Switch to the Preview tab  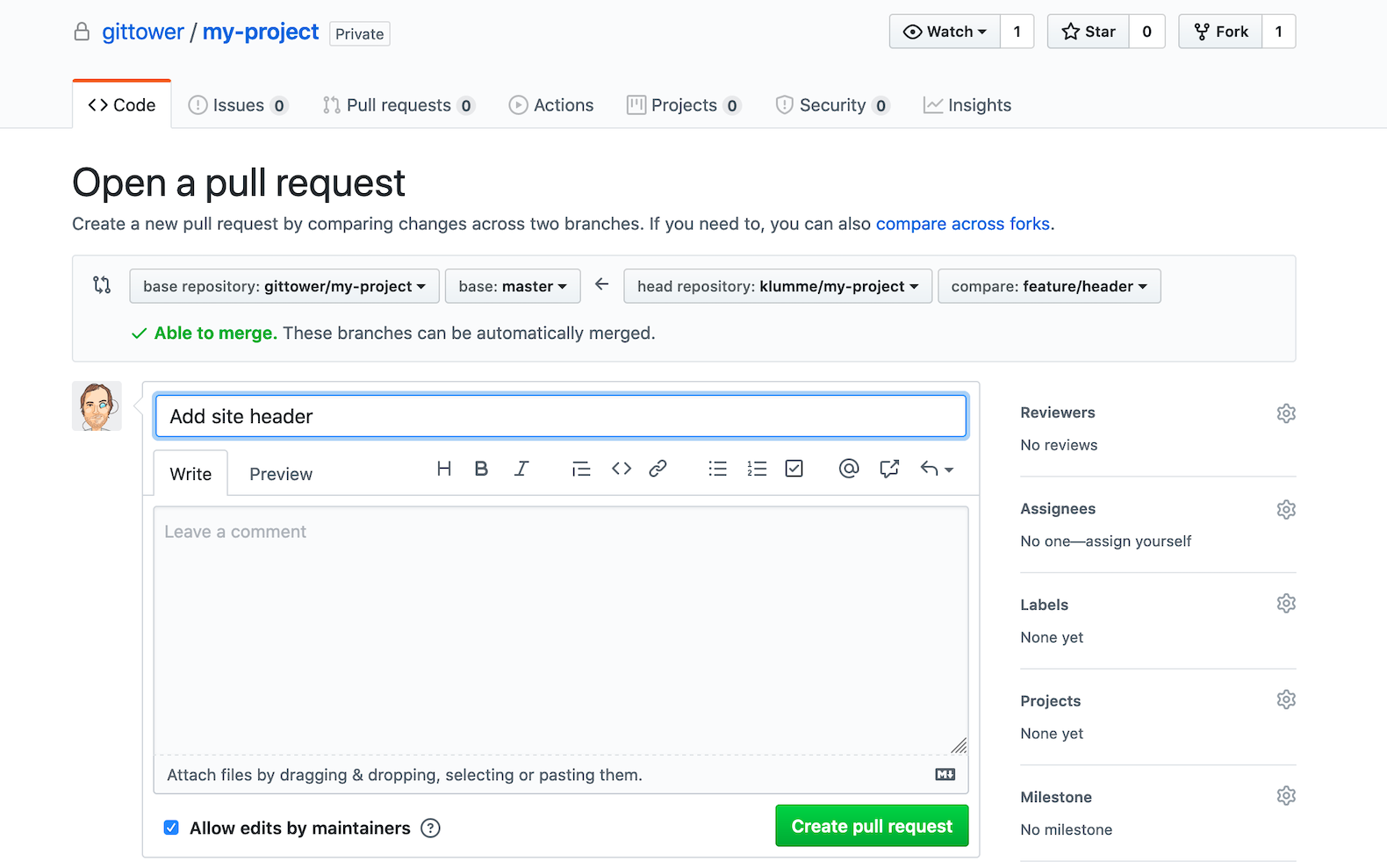pos(281,474)
